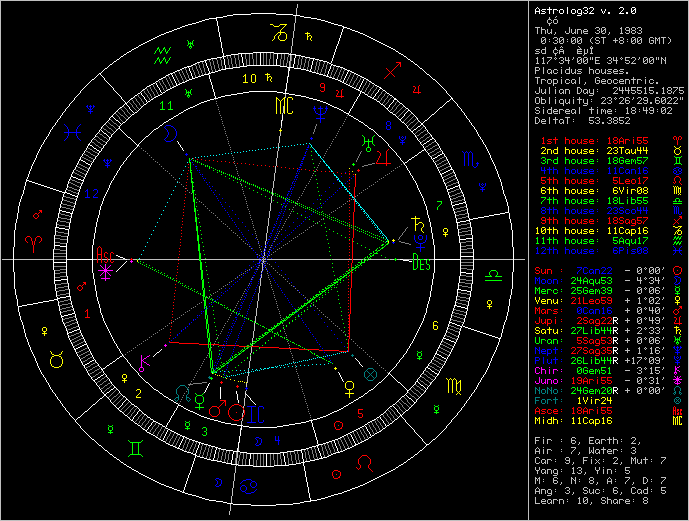Select the blue Pluto glyph near the Descendant

coord(420,242)
